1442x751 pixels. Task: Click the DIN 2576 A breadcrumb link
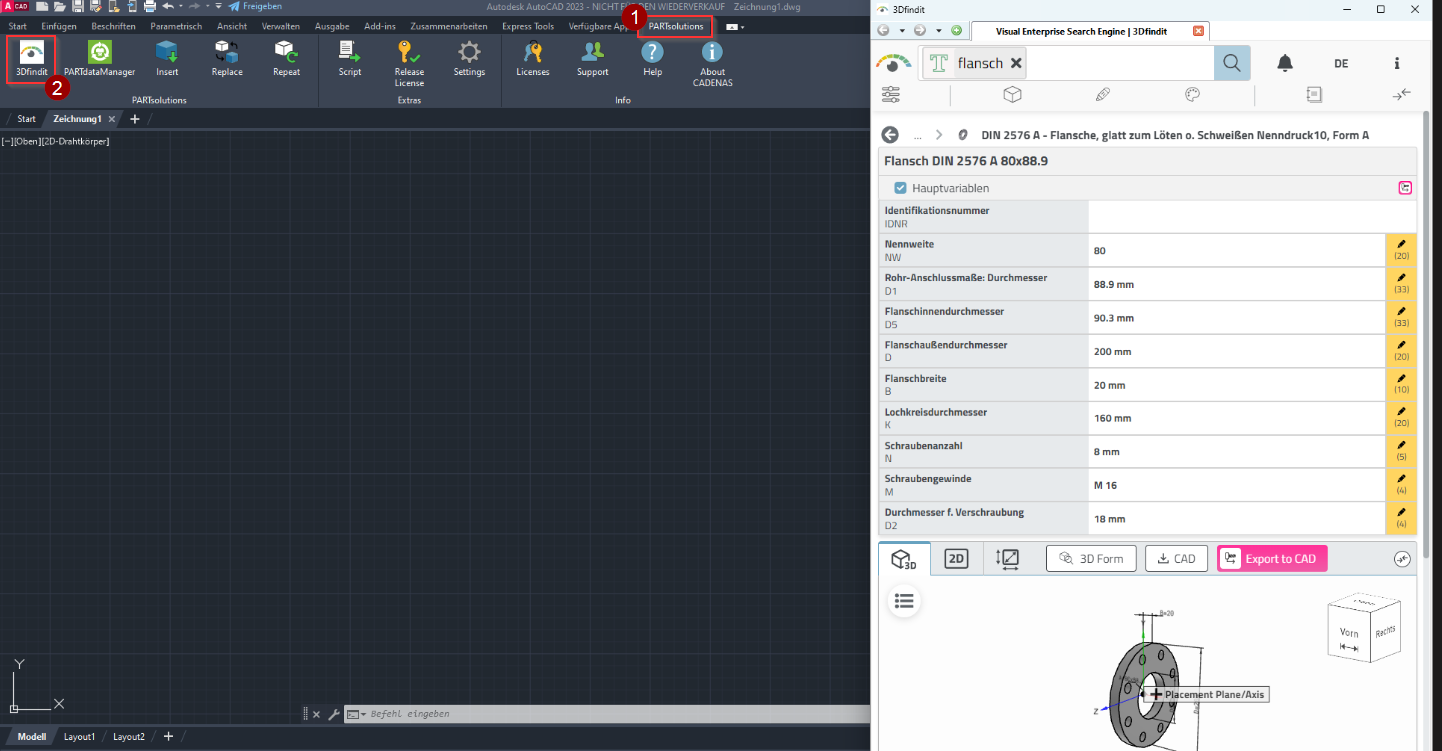tap(1175, 134)
